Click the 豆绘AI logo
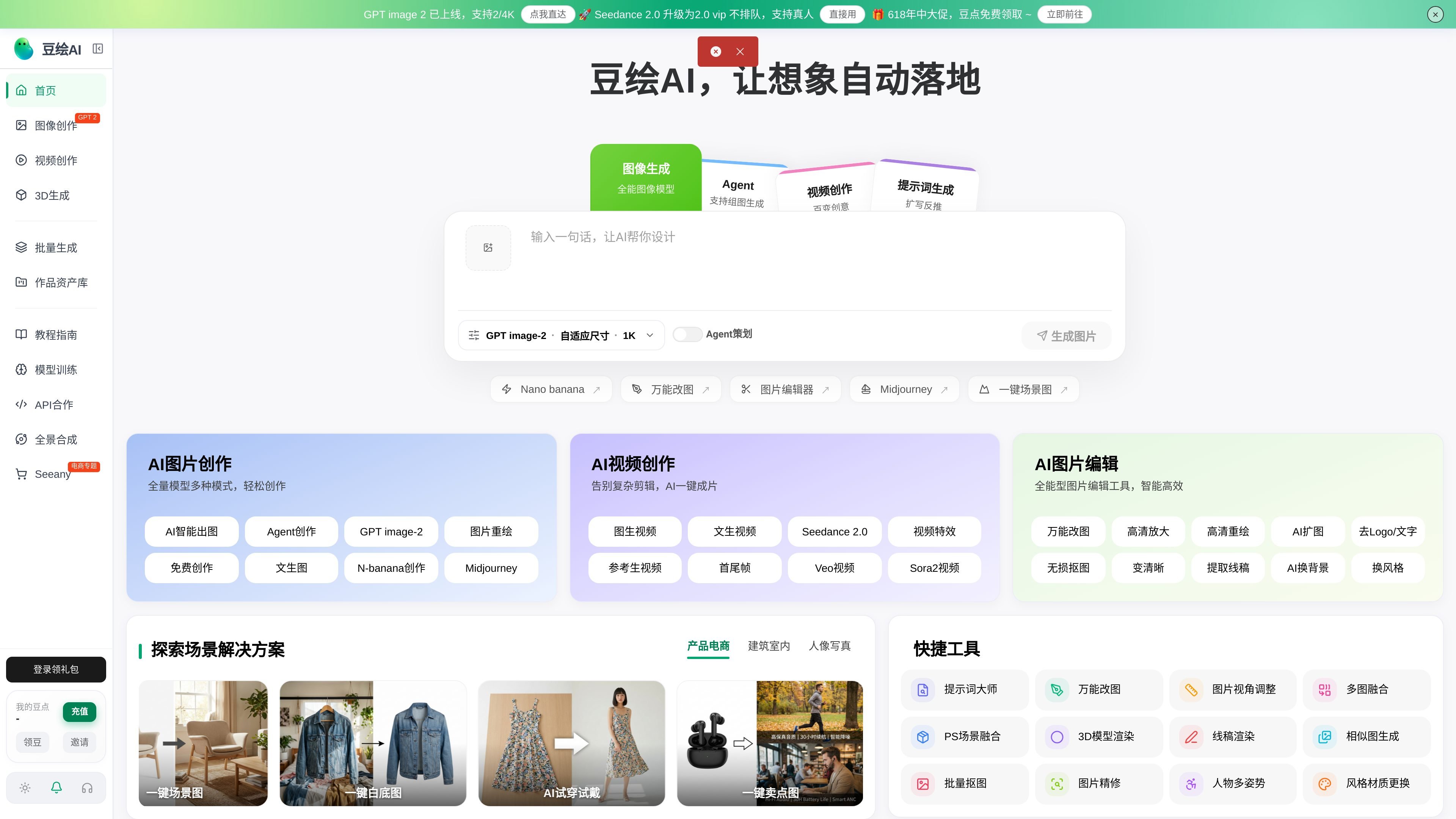 coord(47,49)
